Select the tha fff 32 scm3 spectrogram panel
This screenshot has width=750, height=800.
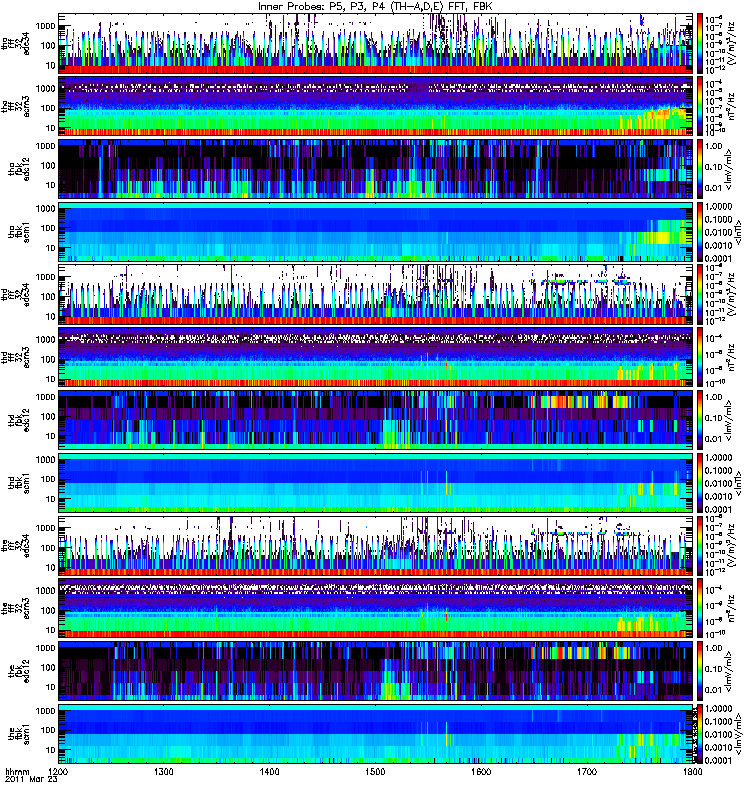tap(376, 106)
